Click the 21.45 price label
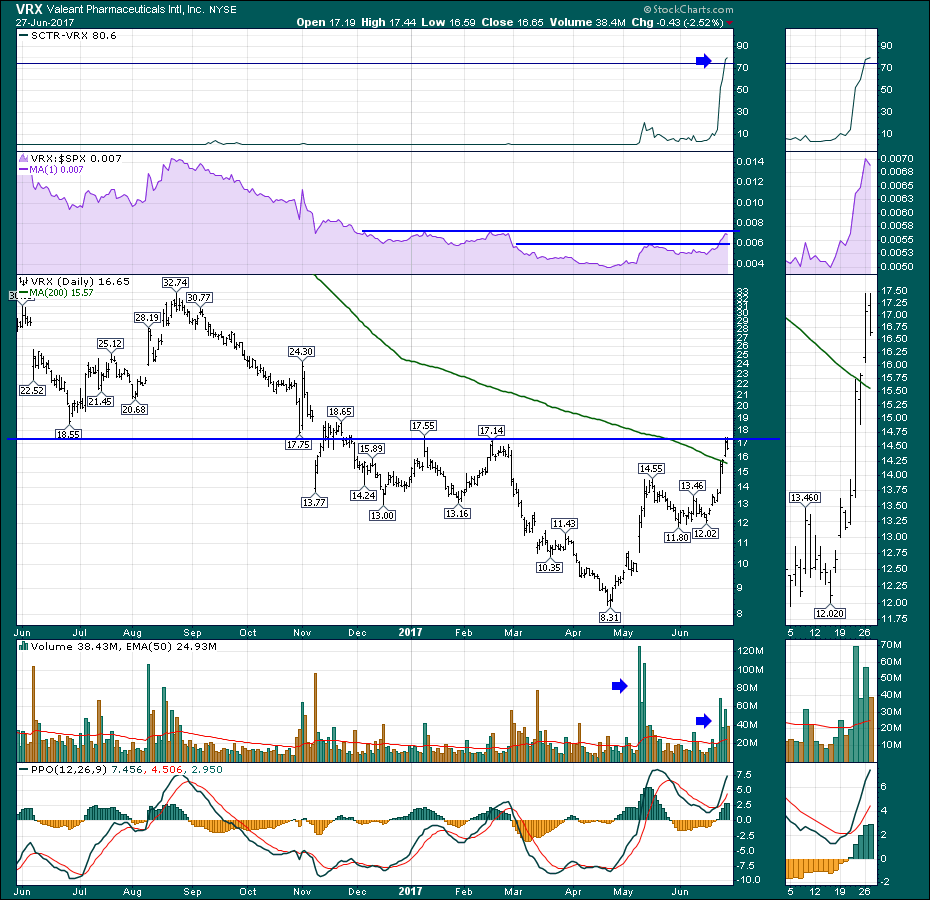 tap(100, 402)
